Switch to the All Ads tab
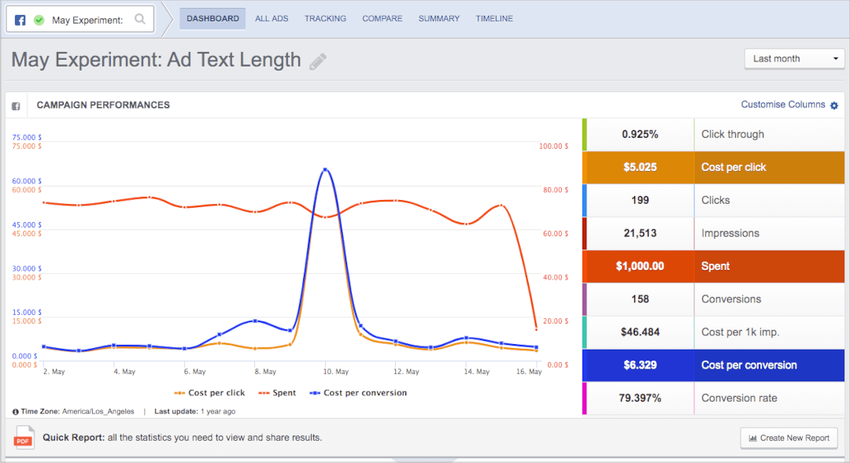The width and height of the screenshot is (850, 463). click(272, 18)
